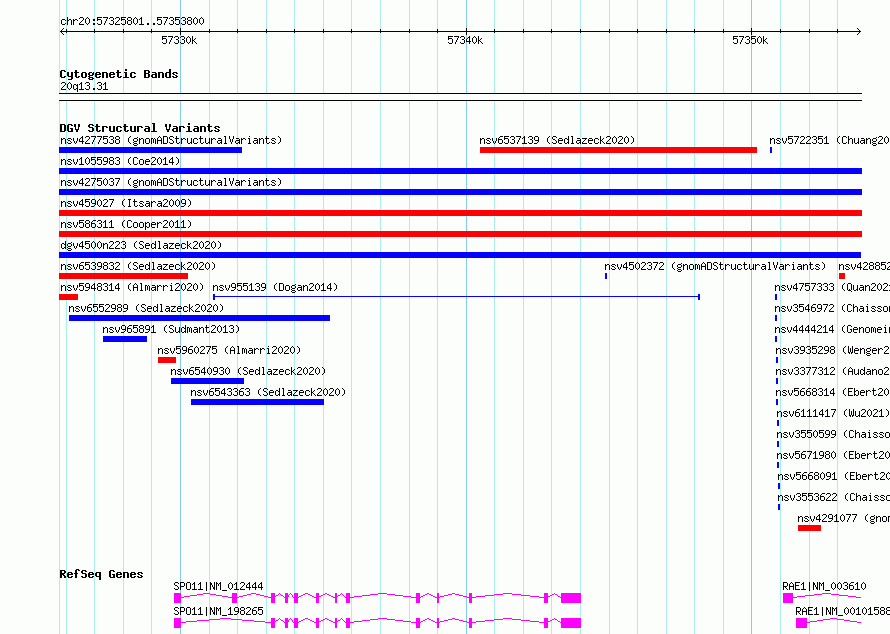
Task: Click nsv4502372 gnomADStructuralVariants label
Action: (x=715, y=266)
